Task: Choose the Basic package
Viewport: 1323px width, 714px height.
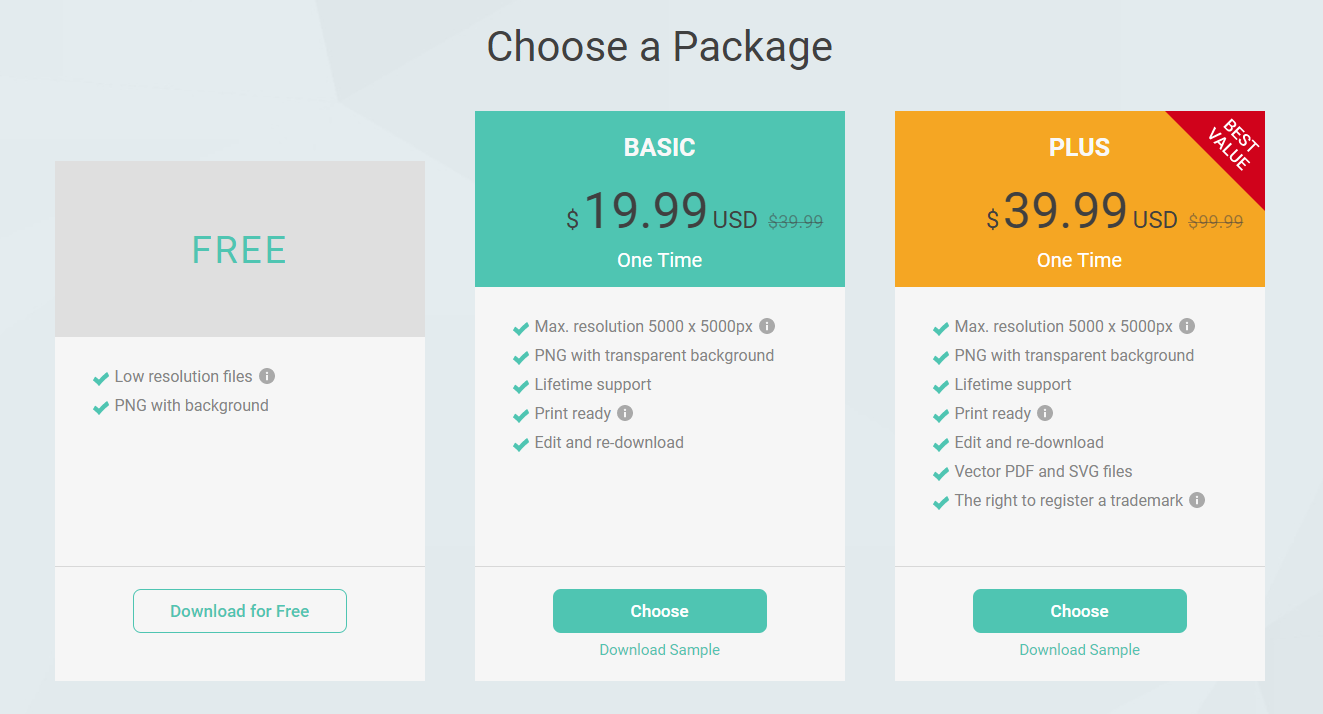Action: pos(660,611)
